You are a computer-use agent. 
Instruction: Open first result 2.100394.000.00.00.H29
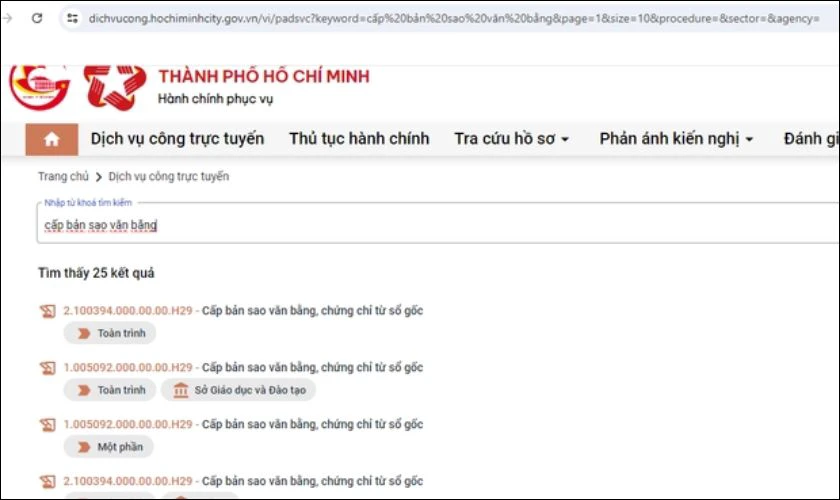(x=243, y=310)
